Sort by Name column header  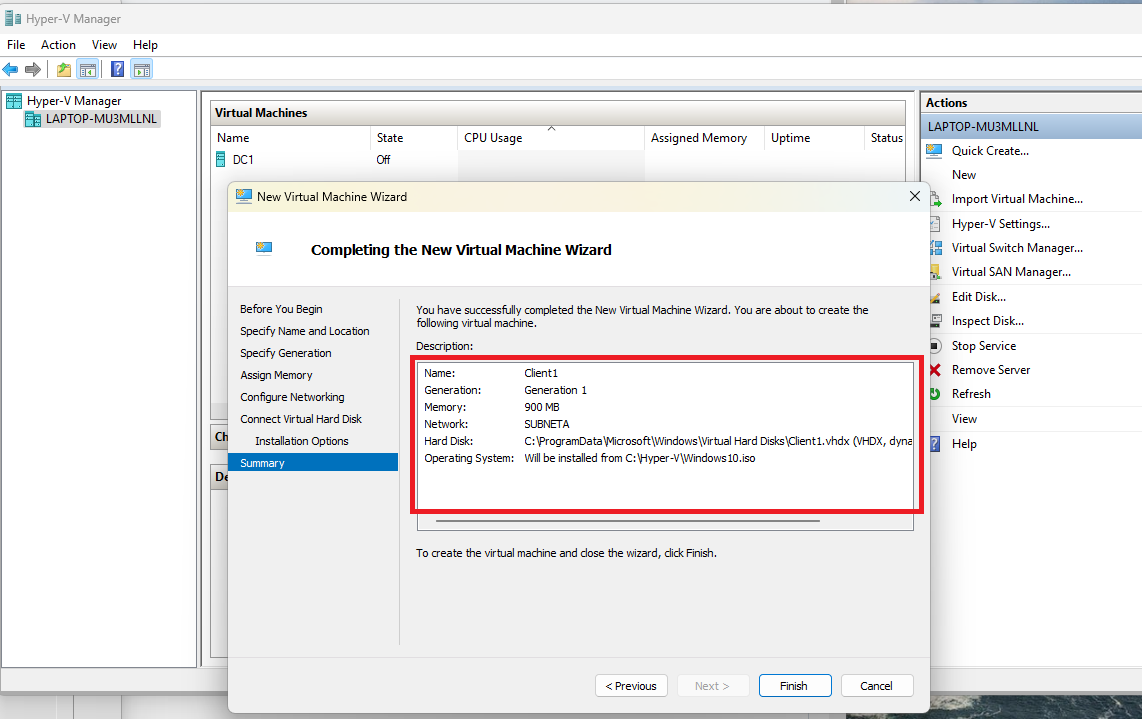pos(291,138)
